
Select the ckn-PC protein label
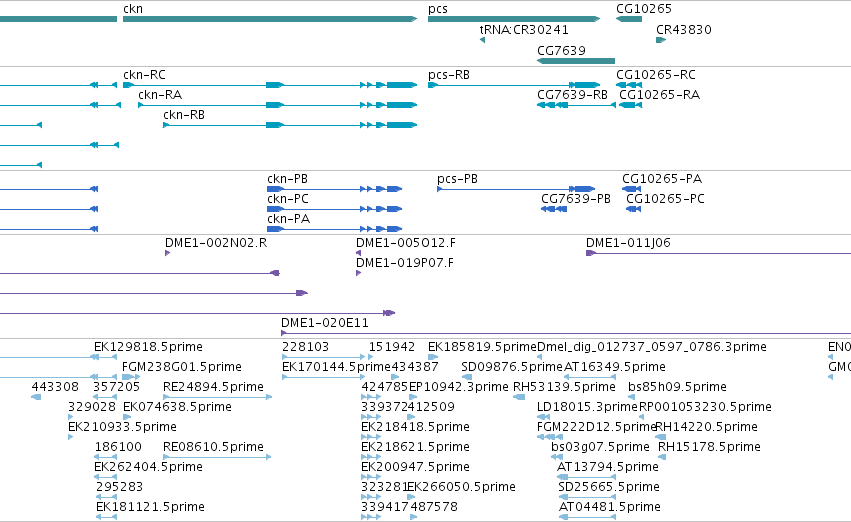288,199
